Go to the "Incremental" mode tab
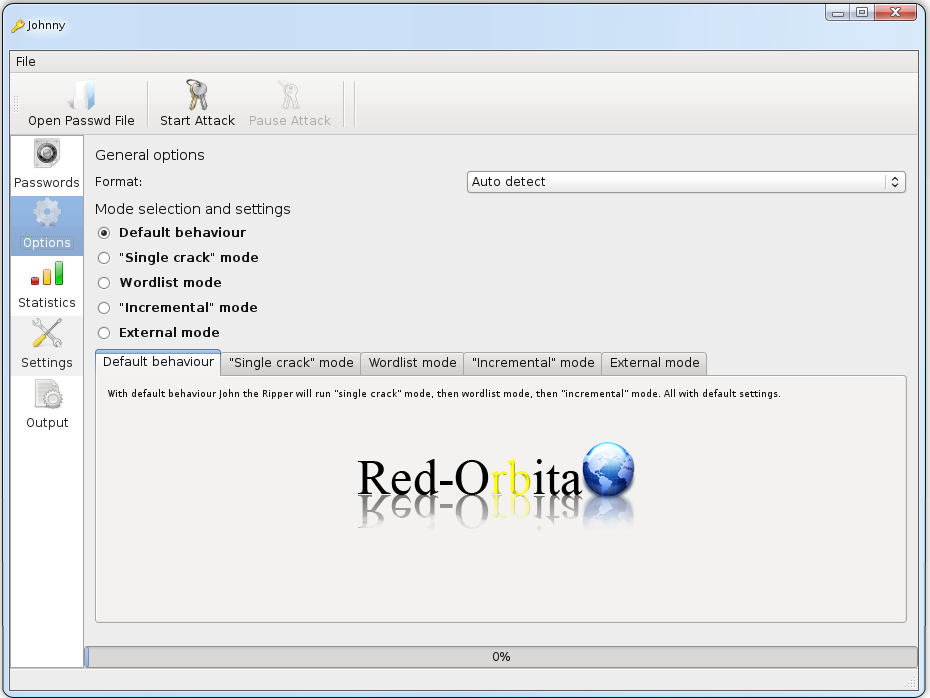Screen dimensions: 930x698 coord(533,363)
